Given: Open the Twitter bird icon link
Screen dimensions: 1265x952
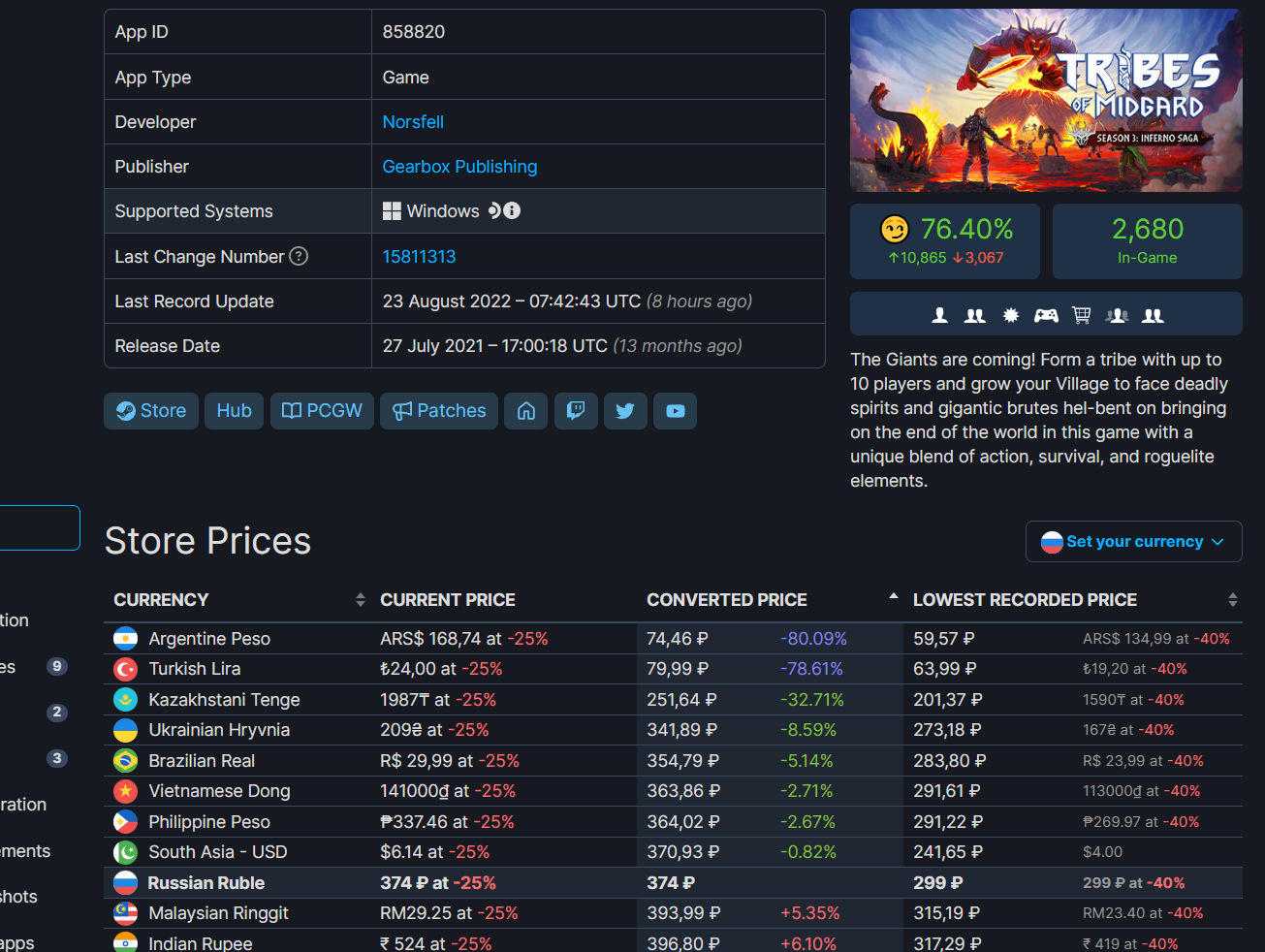Looking at the screenshot, I should 625,411.
